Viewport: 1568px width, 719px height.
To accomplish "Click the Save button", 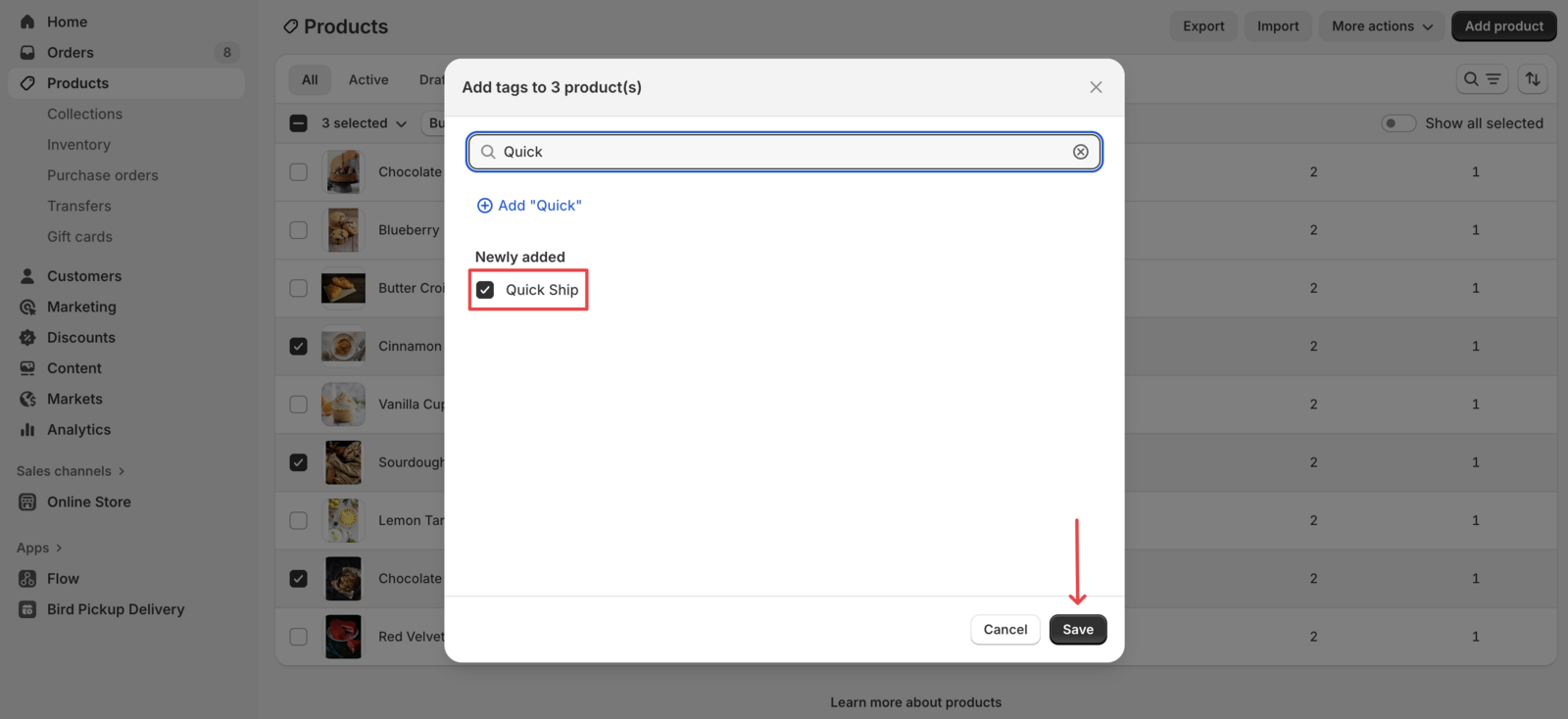I will [x=1078, y=630].
